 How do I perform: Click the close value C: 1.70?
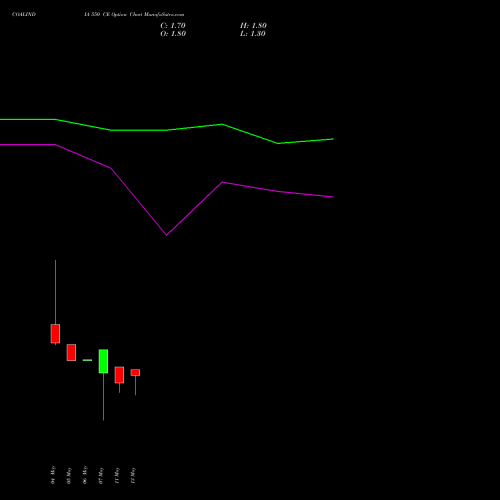tap(173, 26)
